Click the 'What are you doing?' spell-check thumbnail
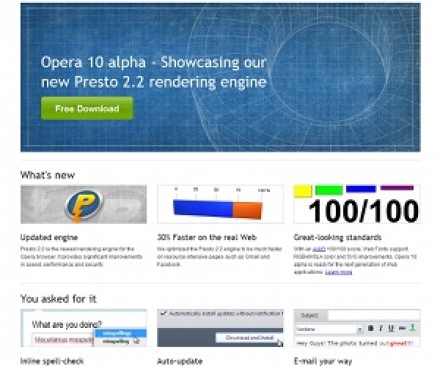Screen dimensions: 440x366 (84, 328)
